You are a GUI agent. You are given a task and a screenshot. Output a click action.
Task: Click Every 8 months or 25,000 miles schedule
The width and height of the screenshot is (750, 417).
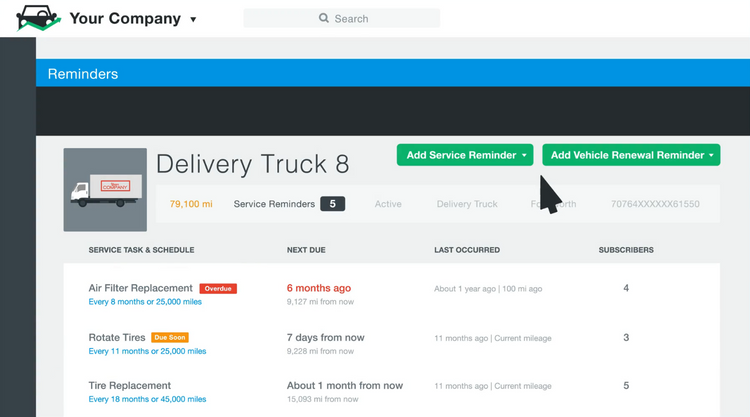coord(147,303)
